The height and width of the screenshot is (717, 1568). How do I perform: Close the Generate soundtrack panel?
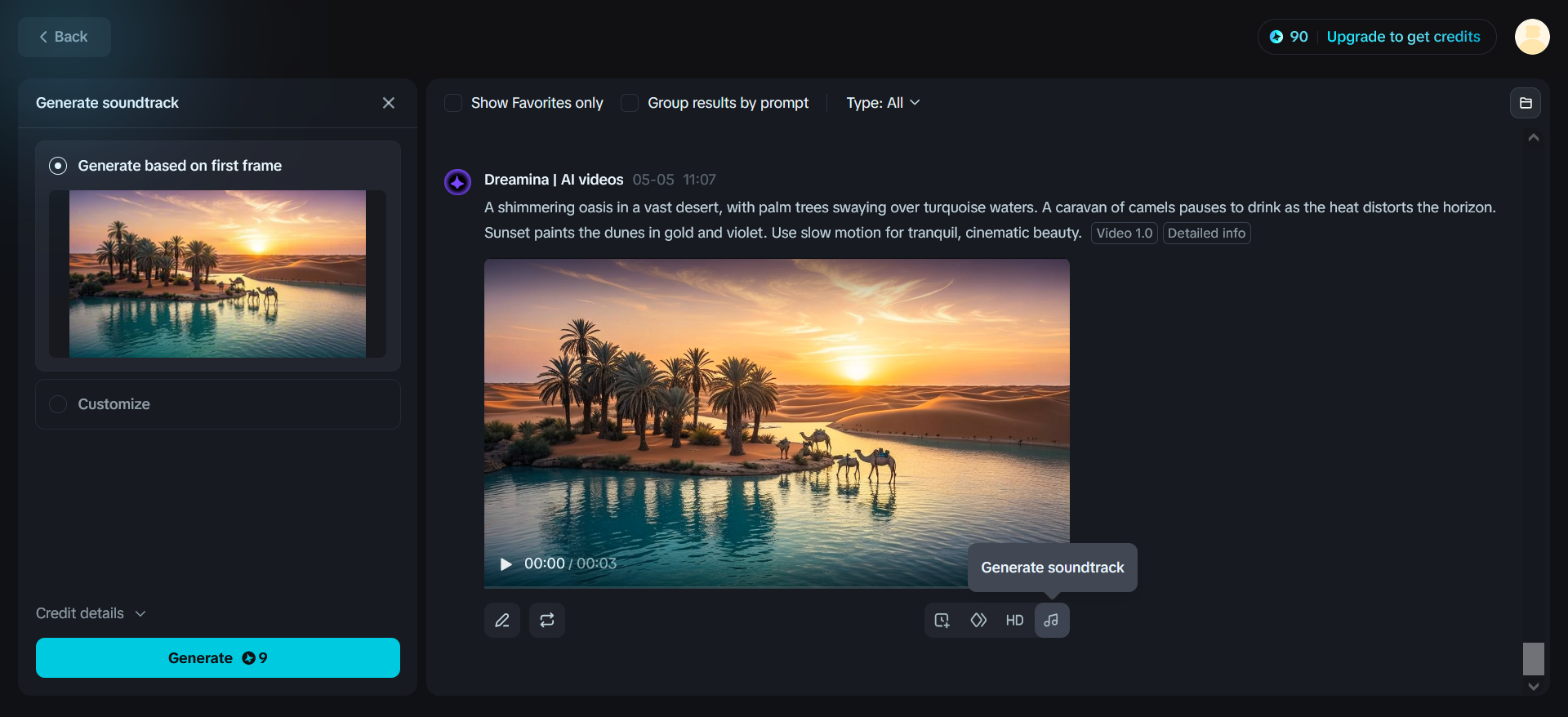[x=389, y=103]
